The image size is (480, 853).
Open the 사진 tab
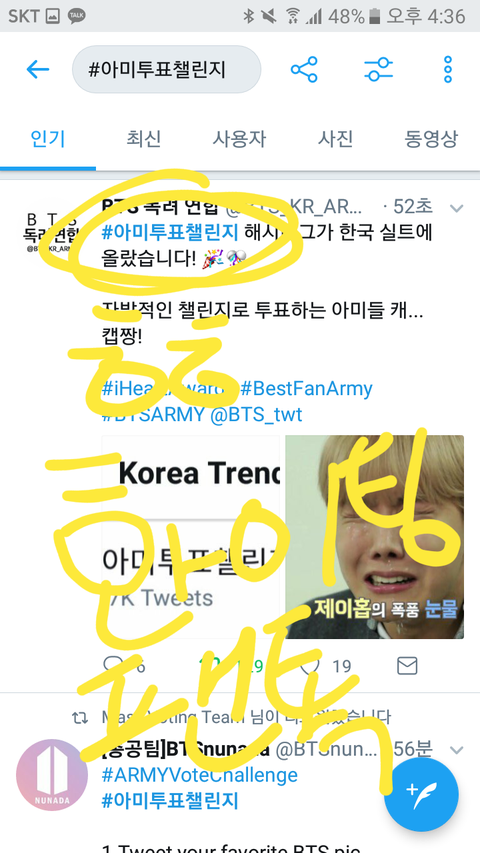[x=335, y=139]
